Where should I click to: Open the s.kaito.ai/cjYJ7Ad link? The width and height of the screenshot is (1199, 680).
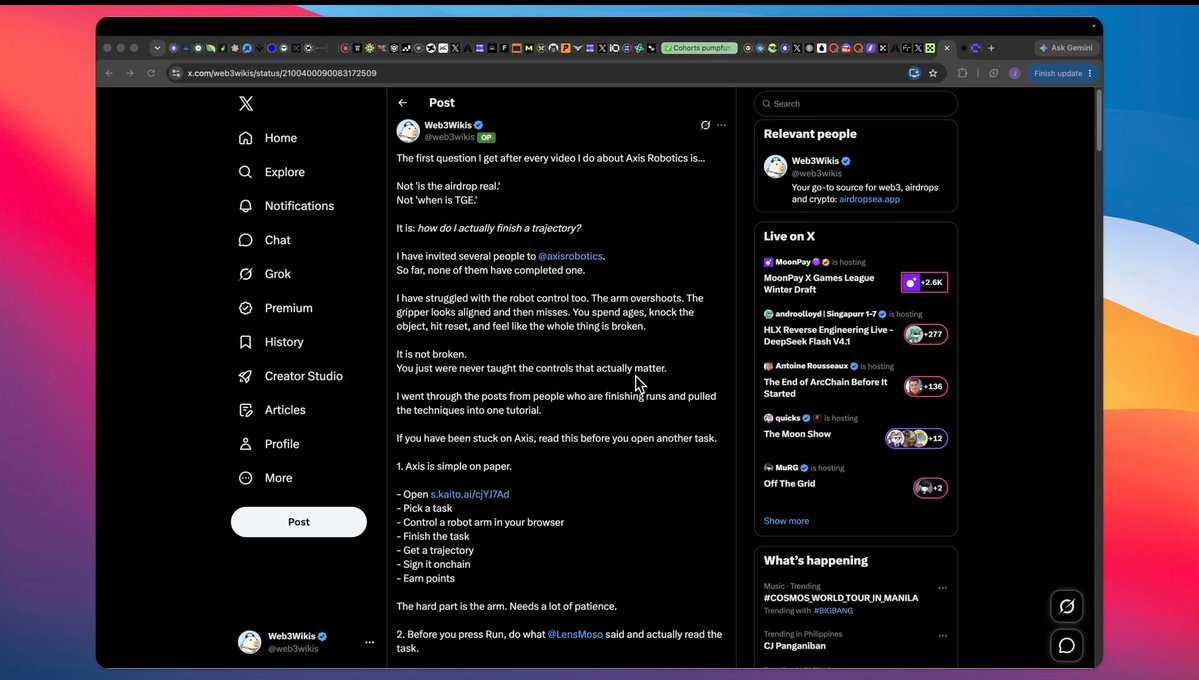click(x=470, y=494)
